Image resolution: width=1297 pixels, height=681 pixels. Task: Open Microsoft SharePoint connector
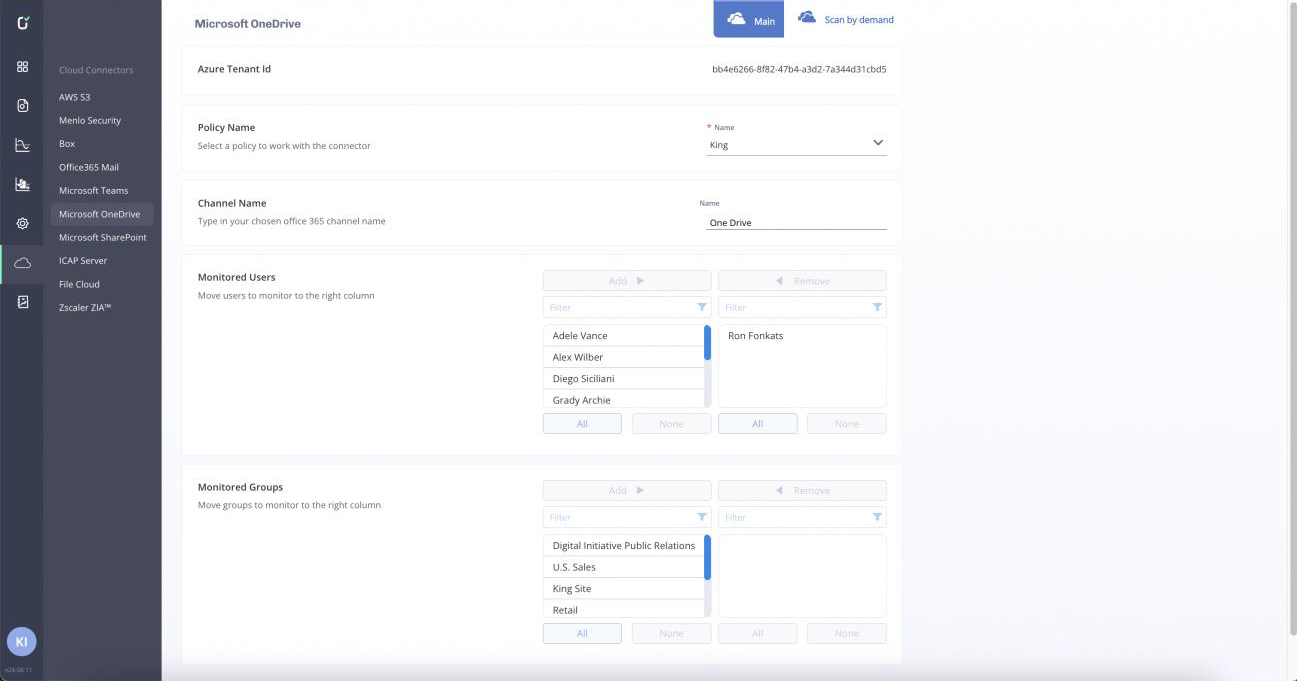click(x=103, y=237)
